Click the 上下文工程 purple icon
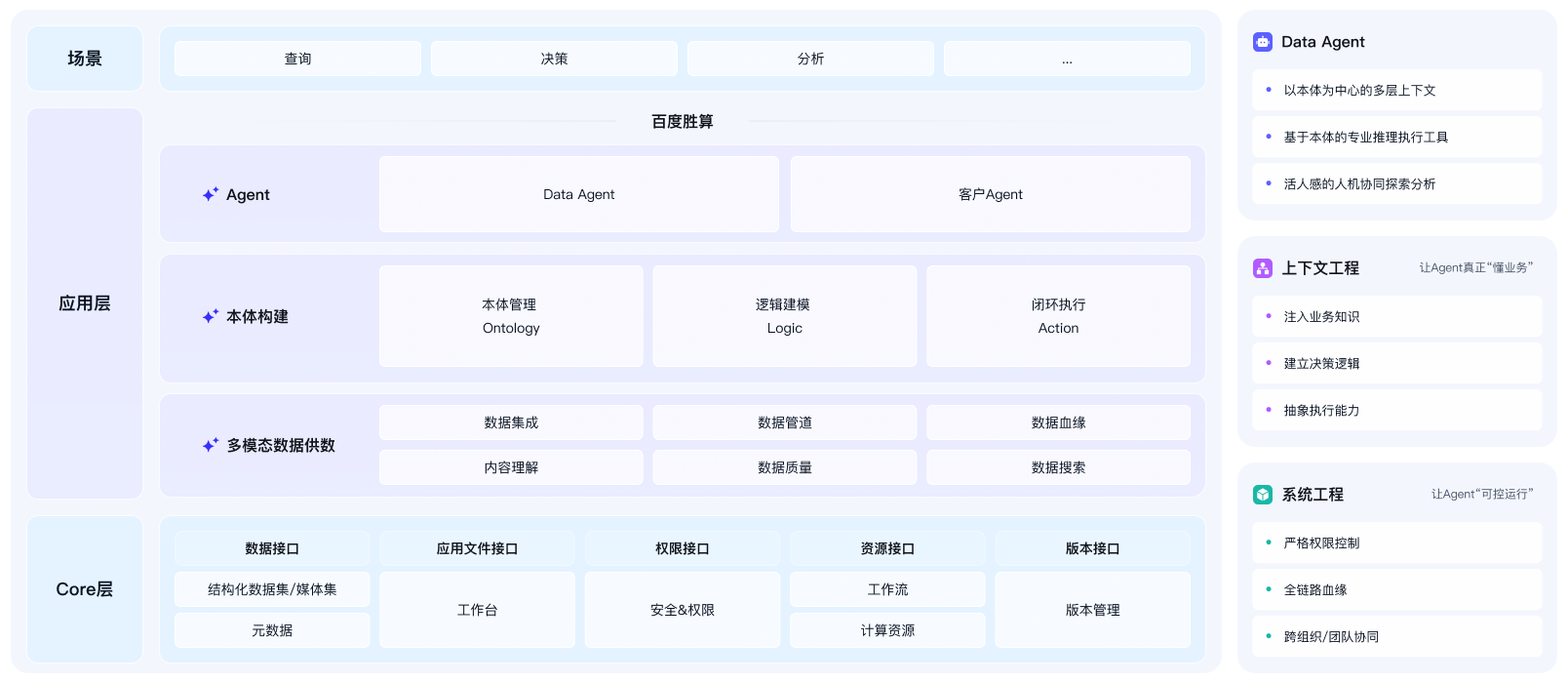This screenshot has height=683, width=1568. (x=1263, y=268)
